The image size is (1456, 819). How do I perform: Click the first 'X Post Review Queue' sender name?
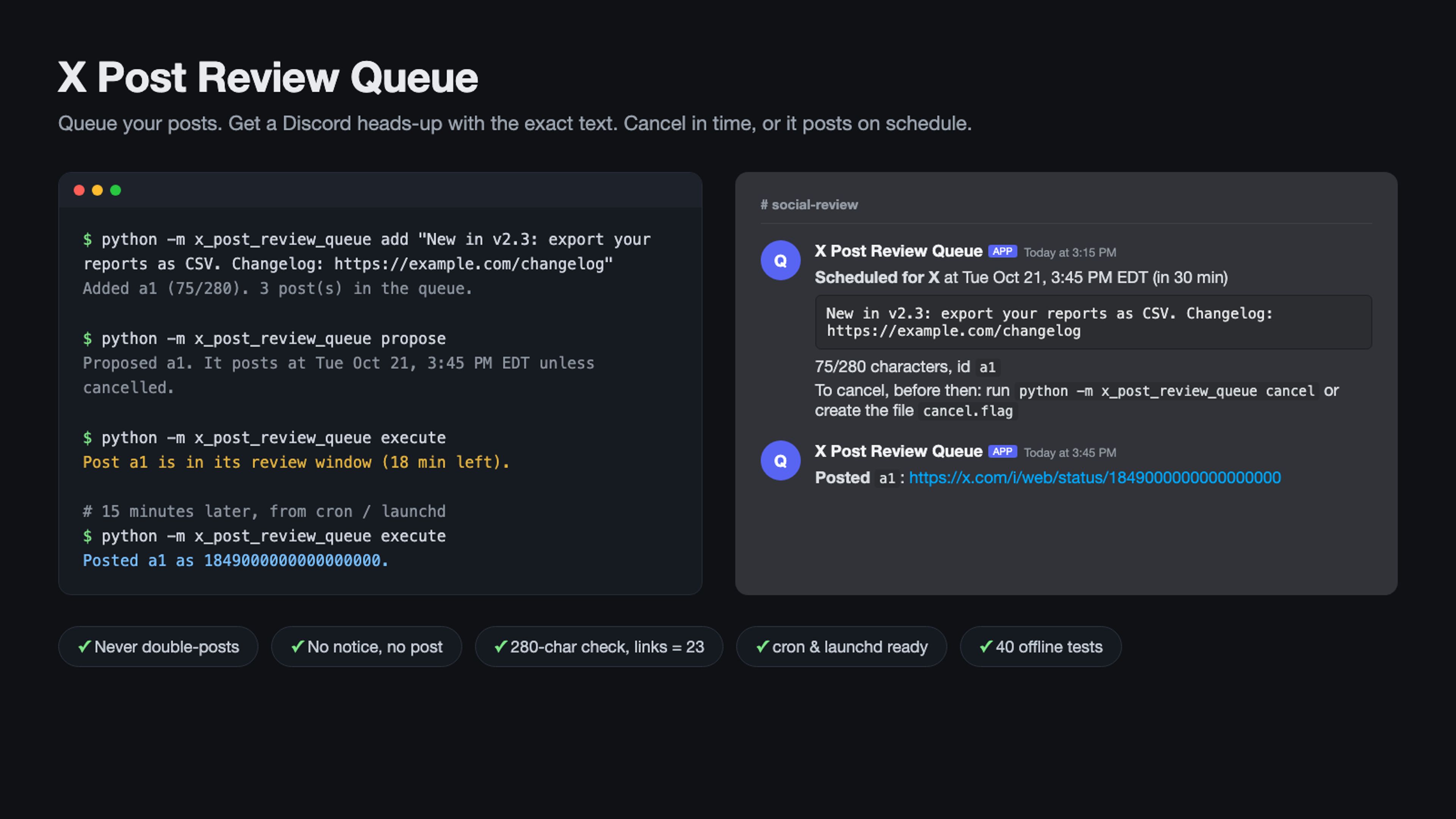tap(899, 251)
